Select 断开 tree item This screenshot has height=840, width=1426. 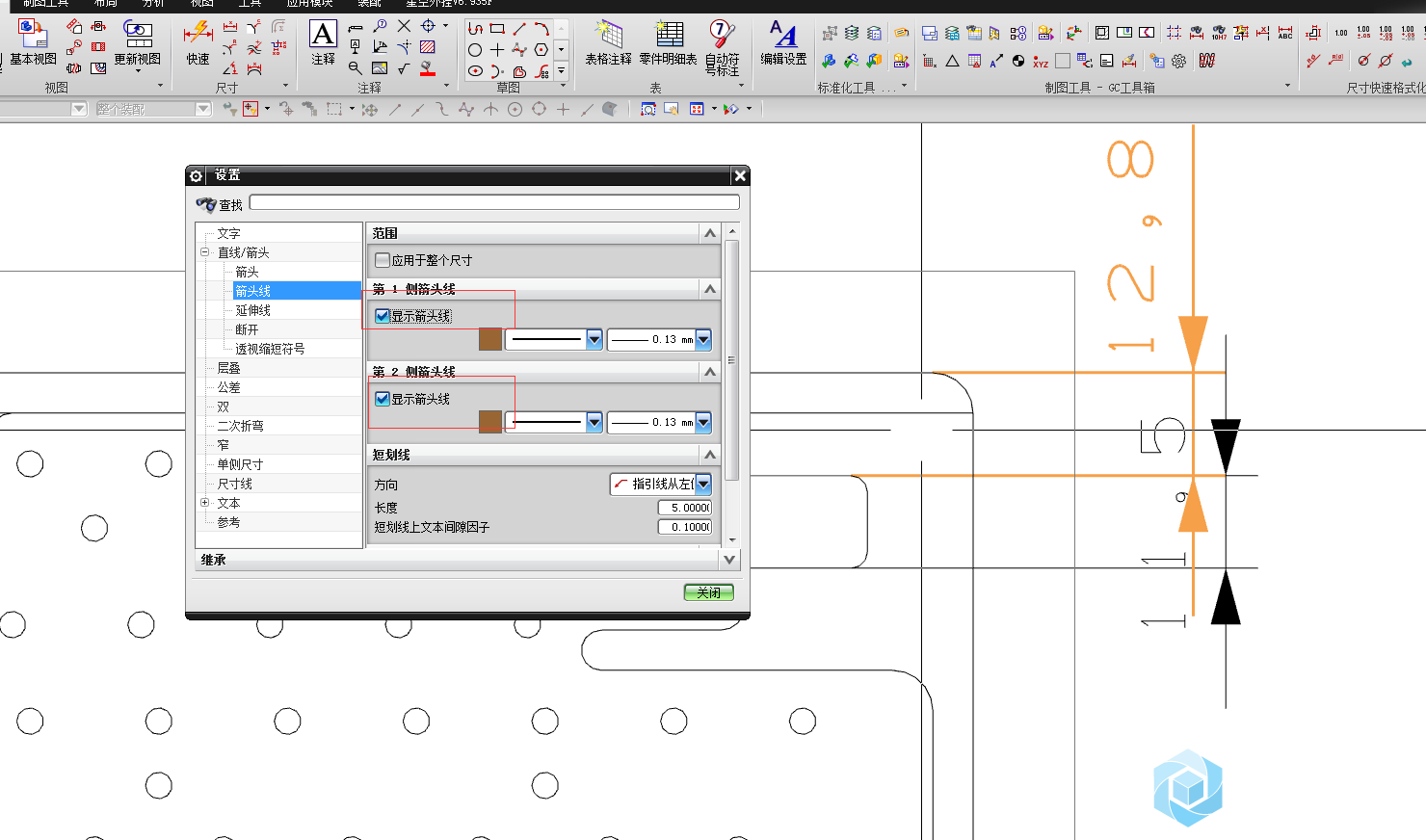[x=247, y=329]
